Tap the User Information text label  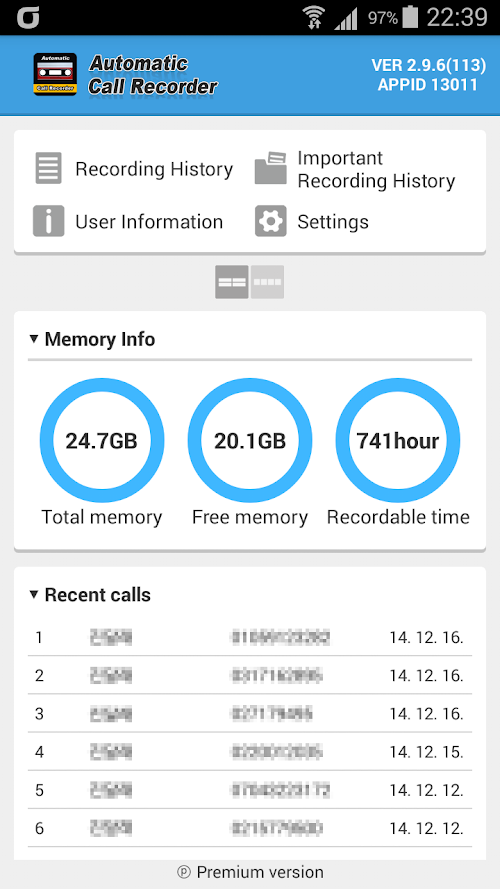(x=149, y=222)
